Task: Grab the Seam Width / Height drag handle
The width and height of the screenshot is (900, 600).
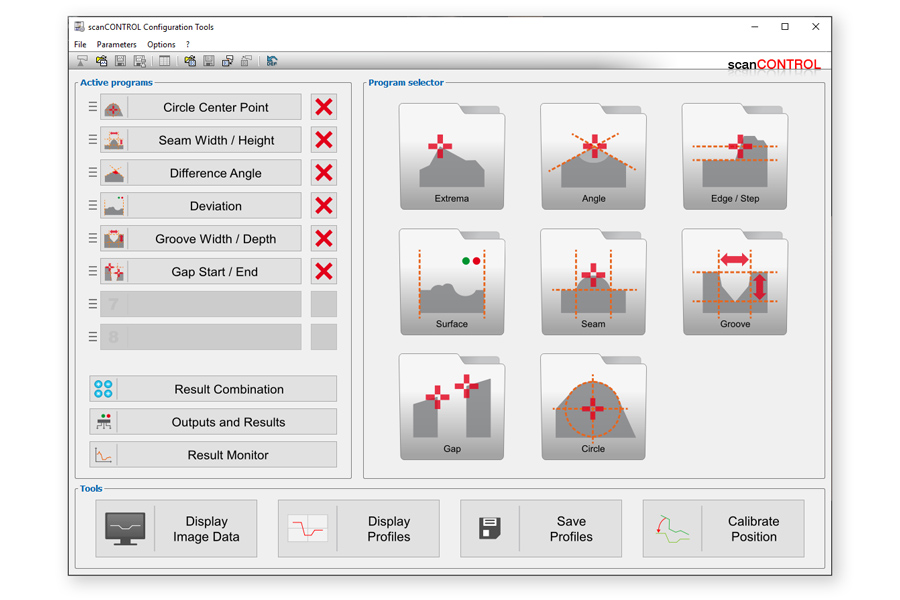Action: (93, 140)
